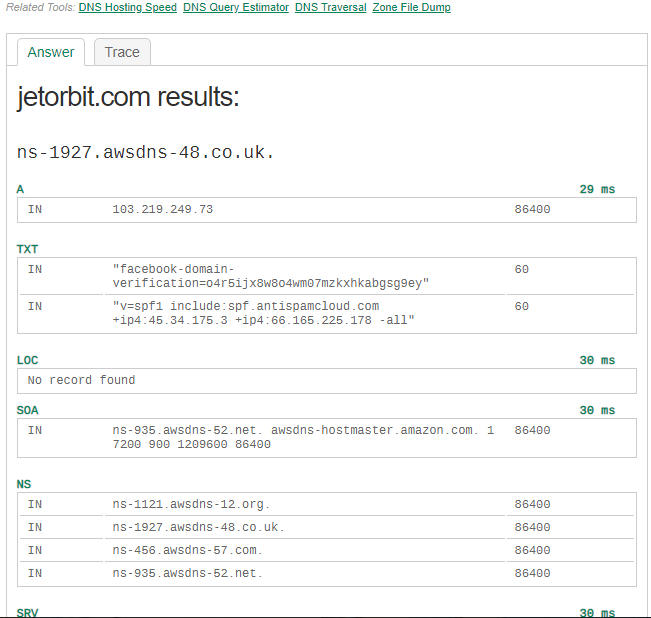Open the DNS Query Estimator link
651x618 pixels.
(x=236, y=7)
